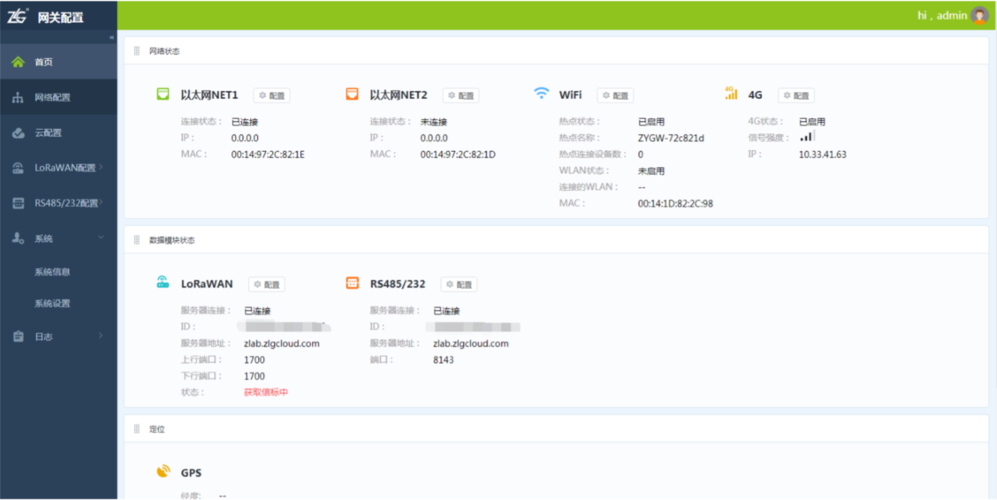Open 配置 for 4G
The height and width of the screenshot is (500, 997).
pos(796,95)
